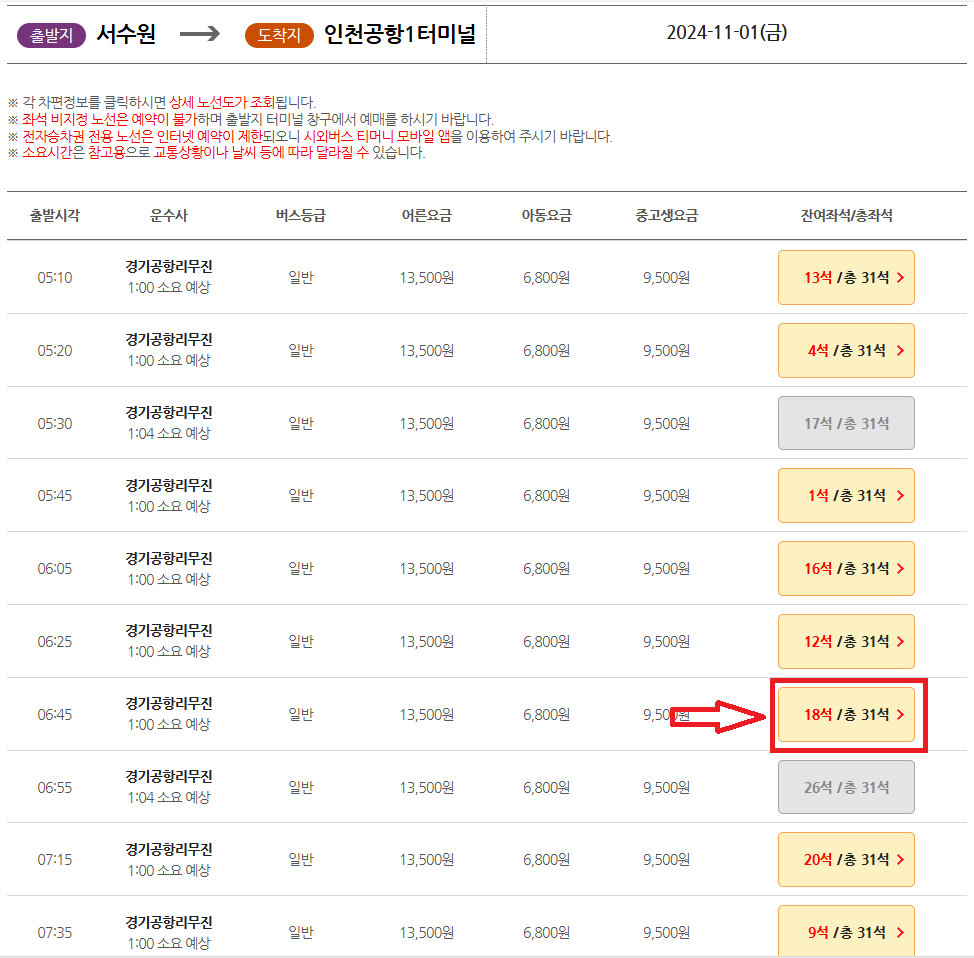Click the disabled 17석 button for 05:30
Screen dimensions: 974x958
846,423
